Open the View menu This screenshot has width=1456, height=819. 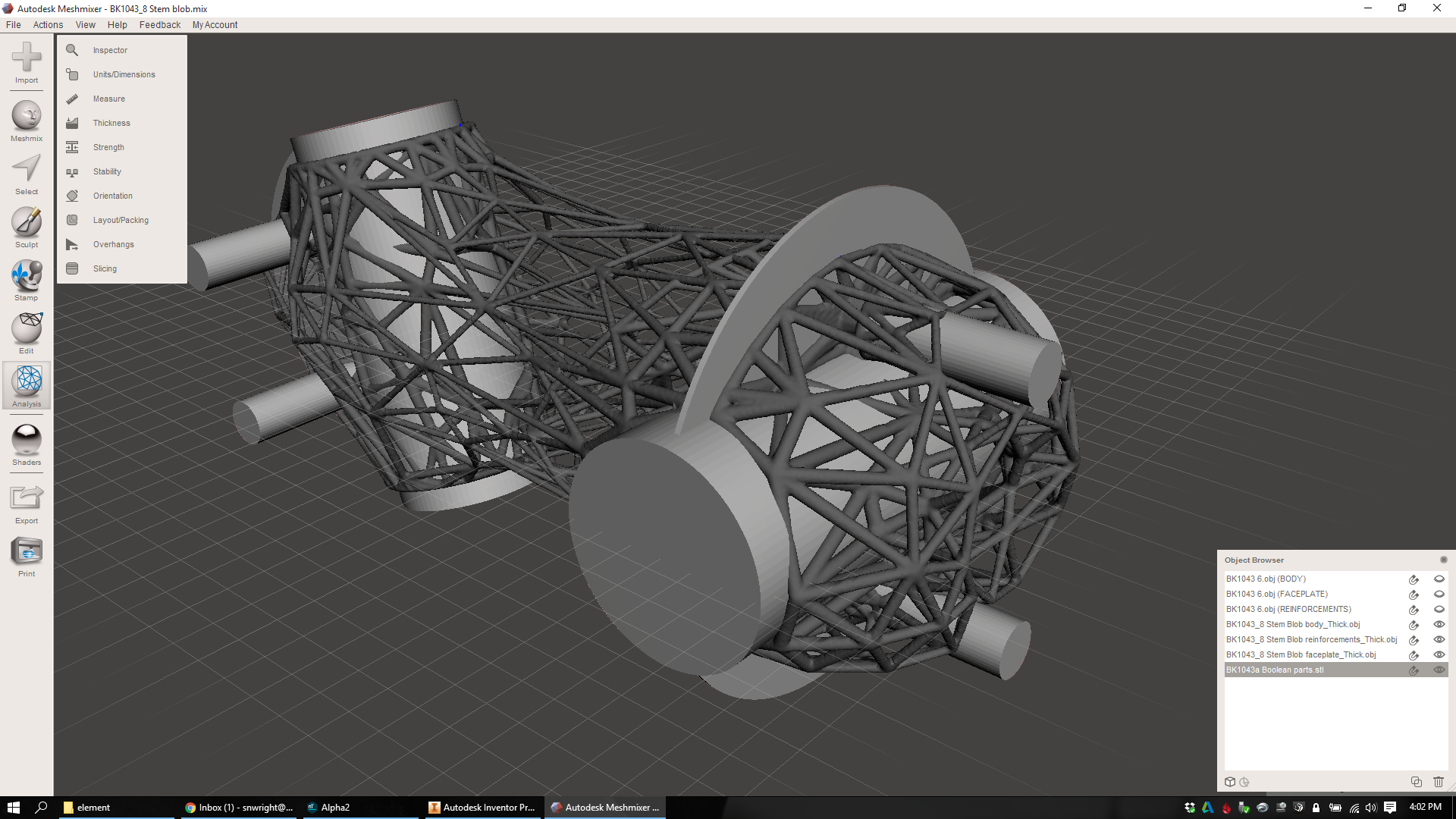85,25
